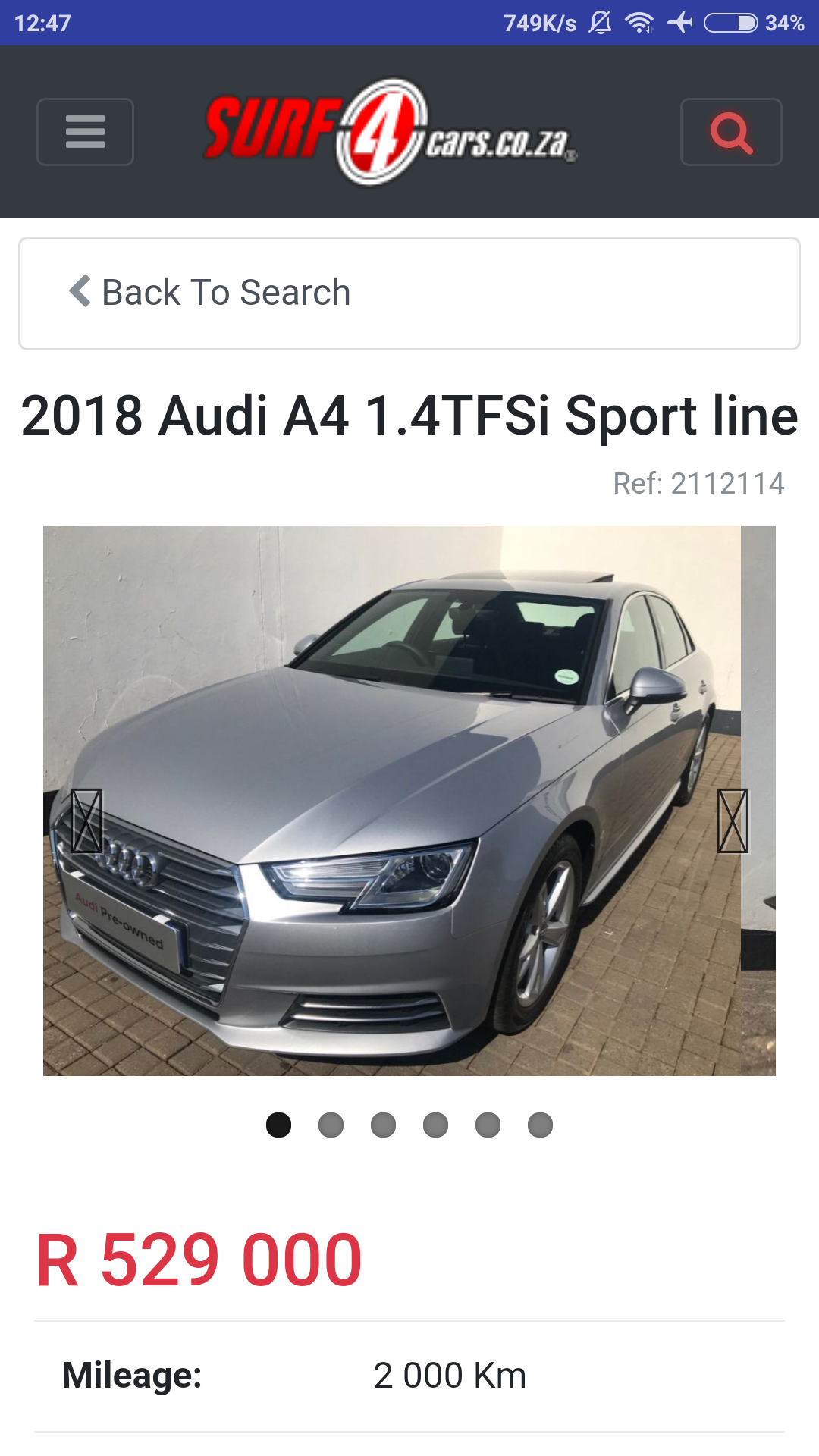The image size is (819, 1456).
Task: Show previous car photo with left arrow
Action: pos(86,821)
